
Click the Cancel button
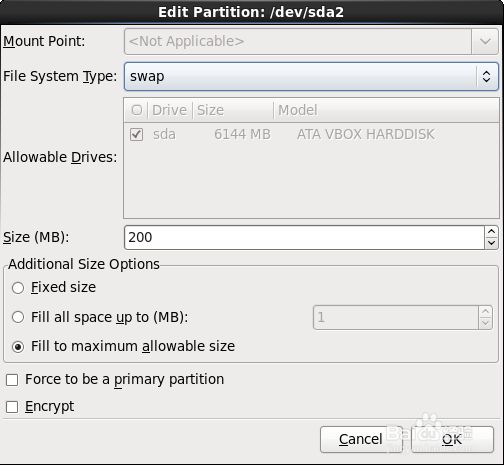[x=361, y=439]
